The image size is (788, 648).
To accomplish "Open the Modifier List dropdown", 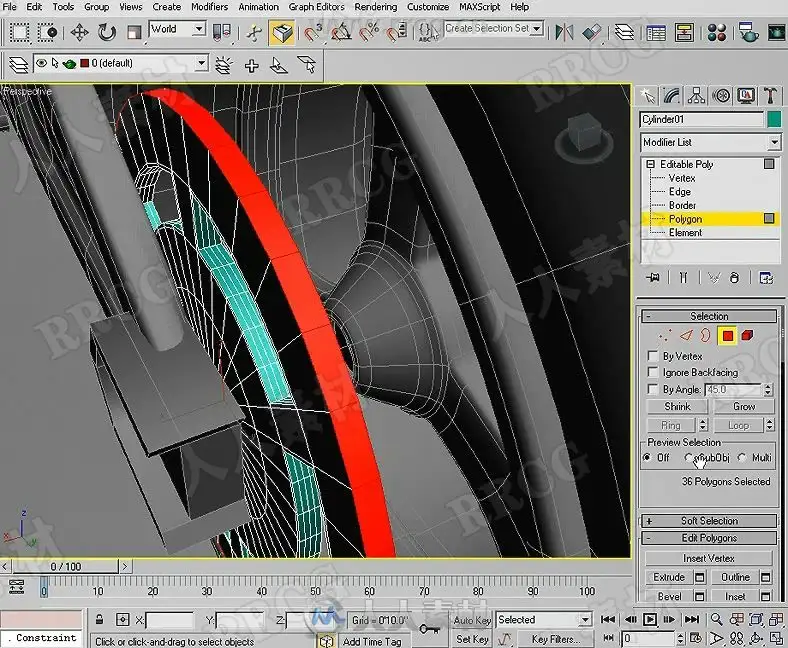I will pos(773,142).
